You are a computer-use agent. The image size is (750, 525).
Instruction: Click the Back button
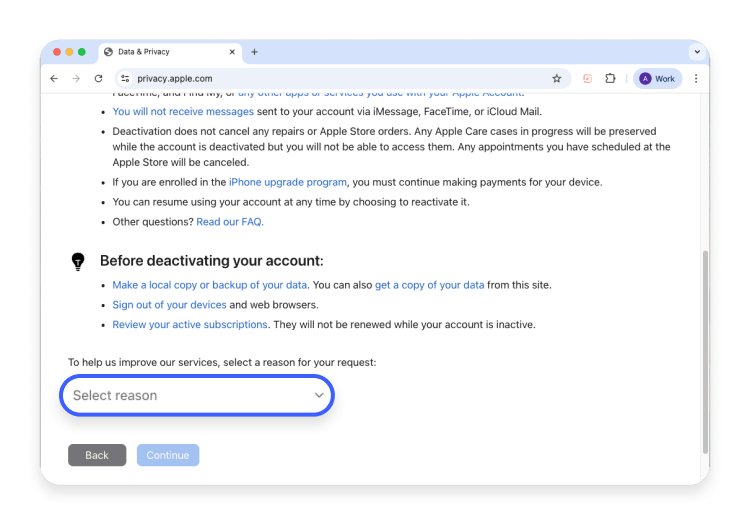coord(97,455)
